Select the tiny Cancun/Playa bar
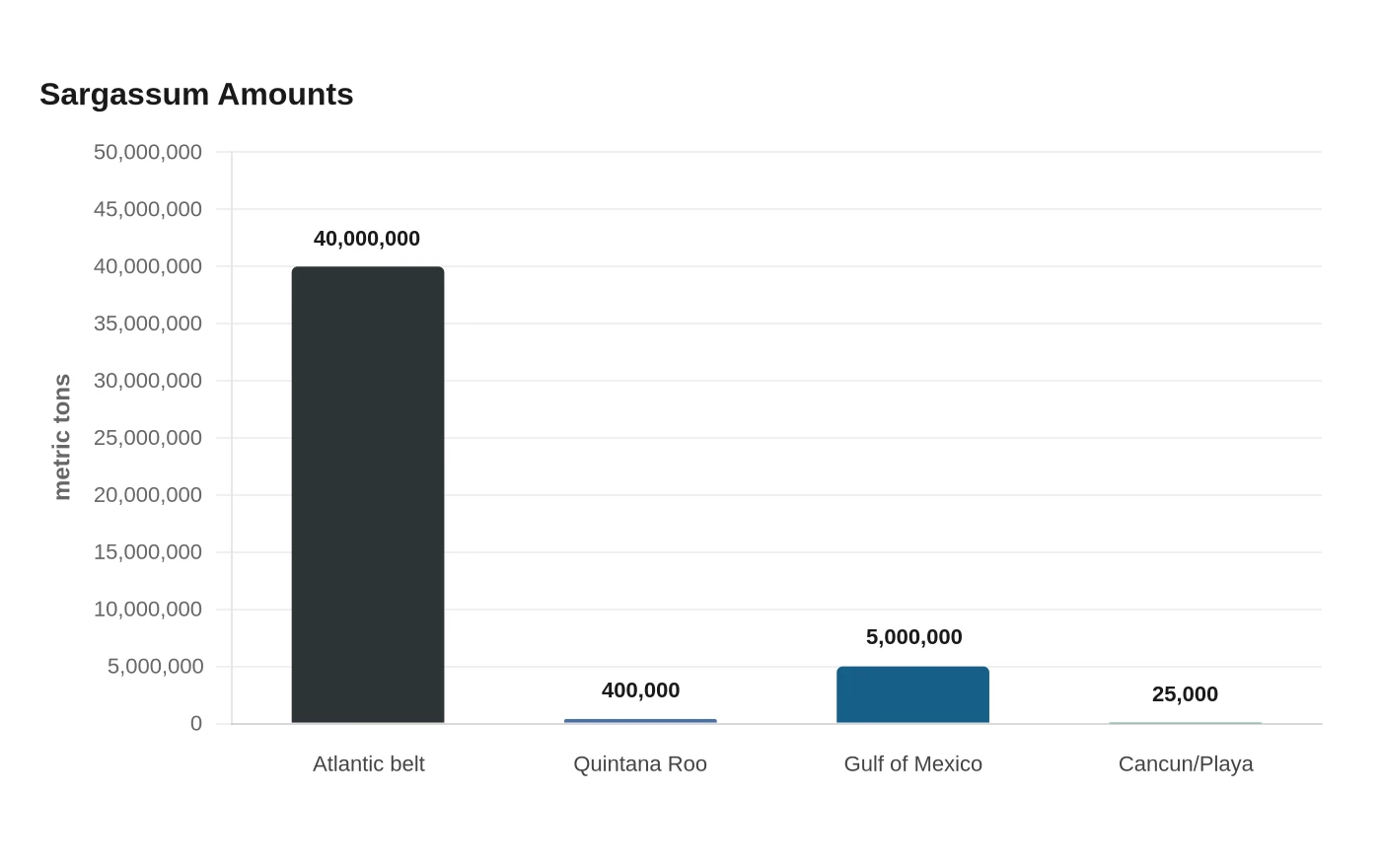Image resolution: width=1381 pixels, height=868 pixels. [x=1186, y=723]
